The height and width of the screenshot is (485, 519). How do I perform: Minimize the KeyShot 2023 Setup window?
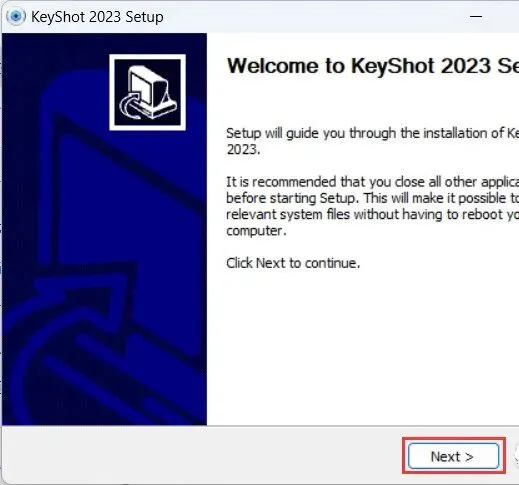tap(476, 16)
